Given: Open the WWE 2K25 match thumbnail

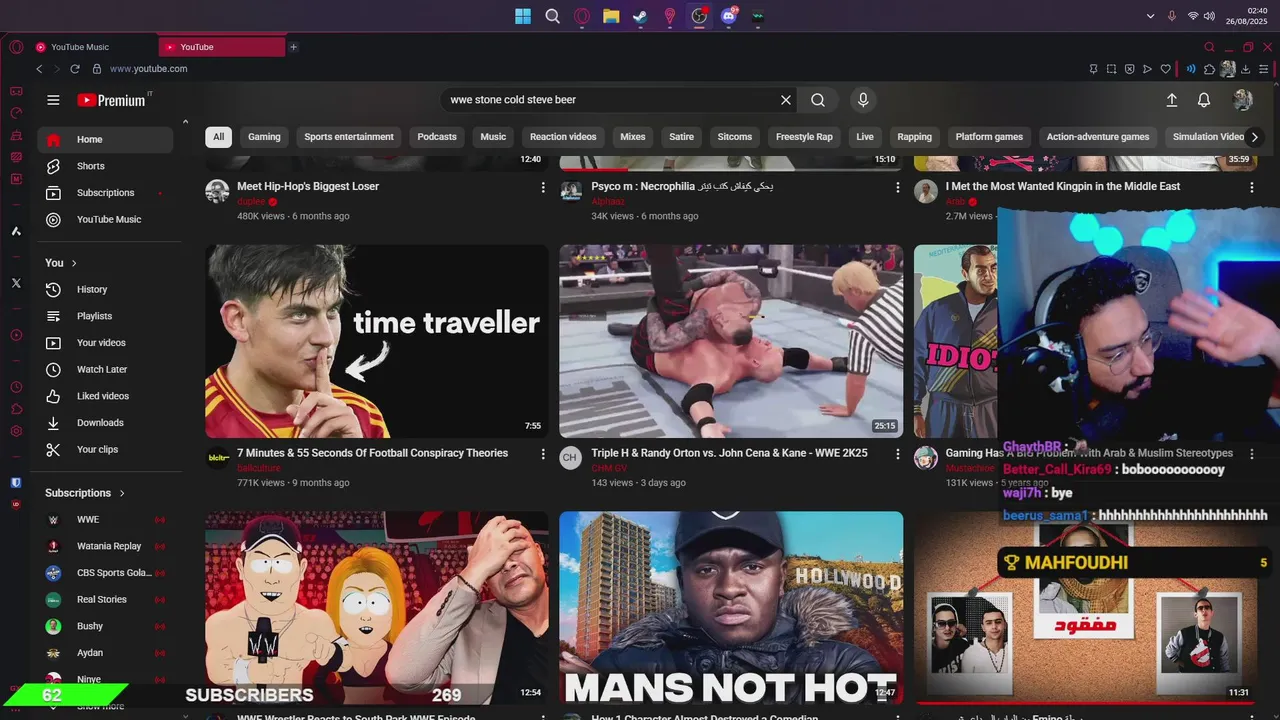Looking at the screenshot, I should click(731, 341).
